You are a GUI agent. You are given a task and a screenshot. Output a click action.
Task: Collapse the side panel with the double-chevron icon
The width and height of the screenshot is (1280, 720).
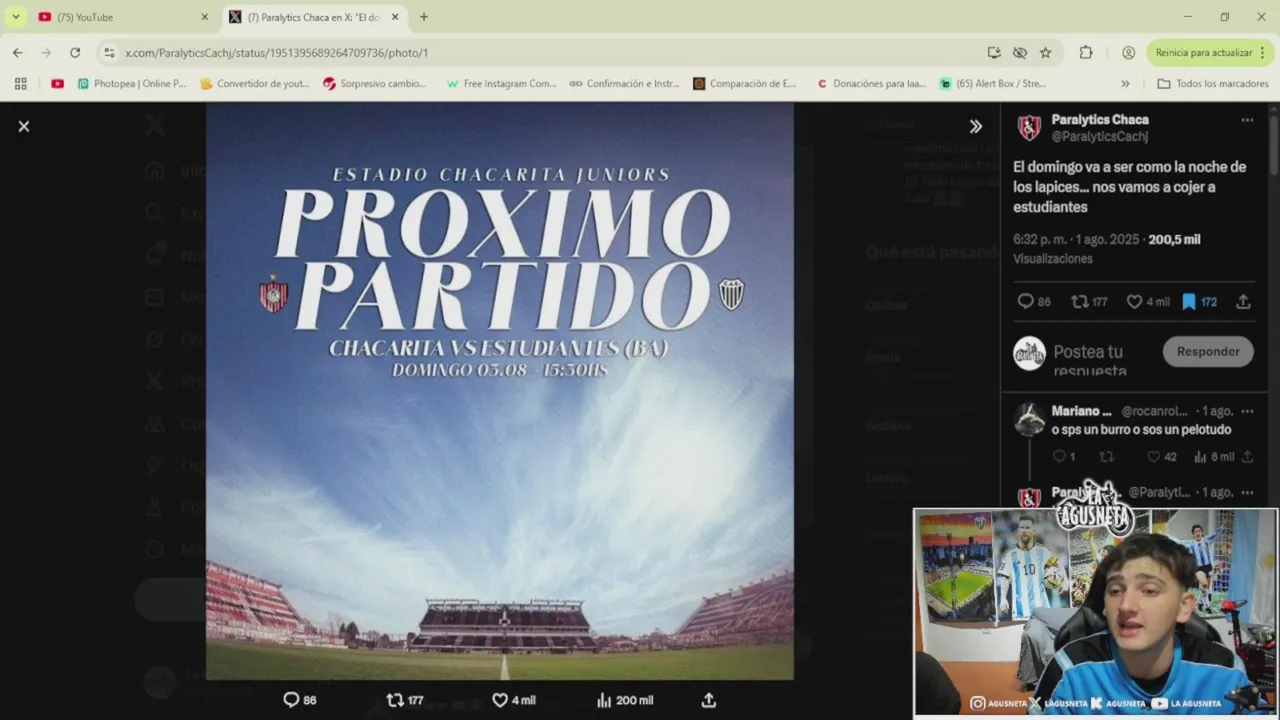tap(975, 126)
